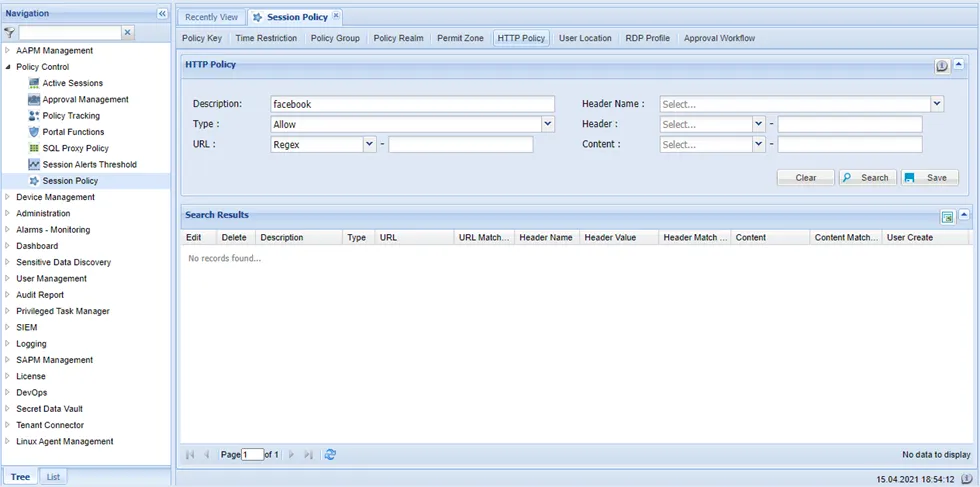Screen dimensions: 980x487
Task: Collapse the Navigation panel with double-arrow icon
Action: (162, 13)
